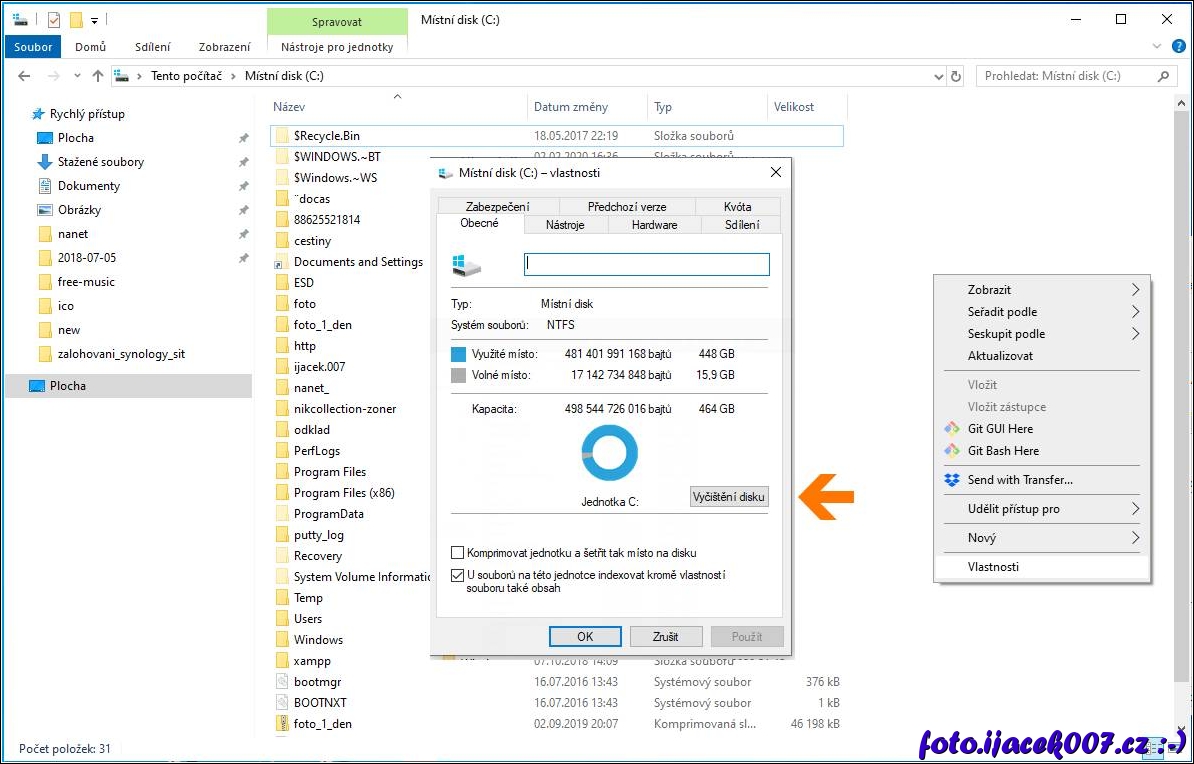Open the Git Bash Here entry icon
Screen dimensions: 1194x764
tap(952, 451)
